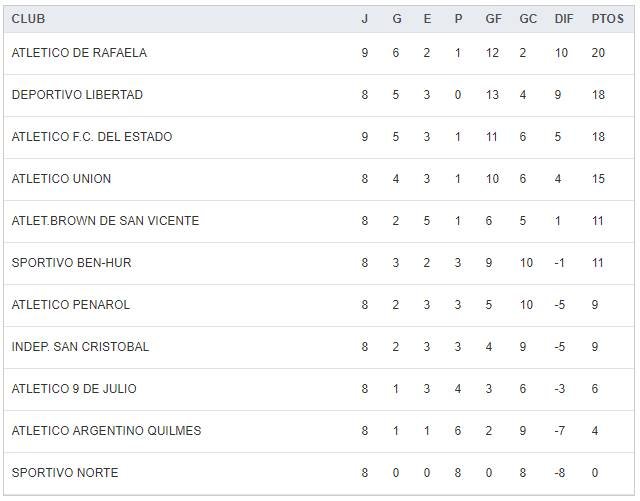Click ATLET.BROWN DE SAN VICENTE team
Screen dimensions: 640x501
pos(105,221)
